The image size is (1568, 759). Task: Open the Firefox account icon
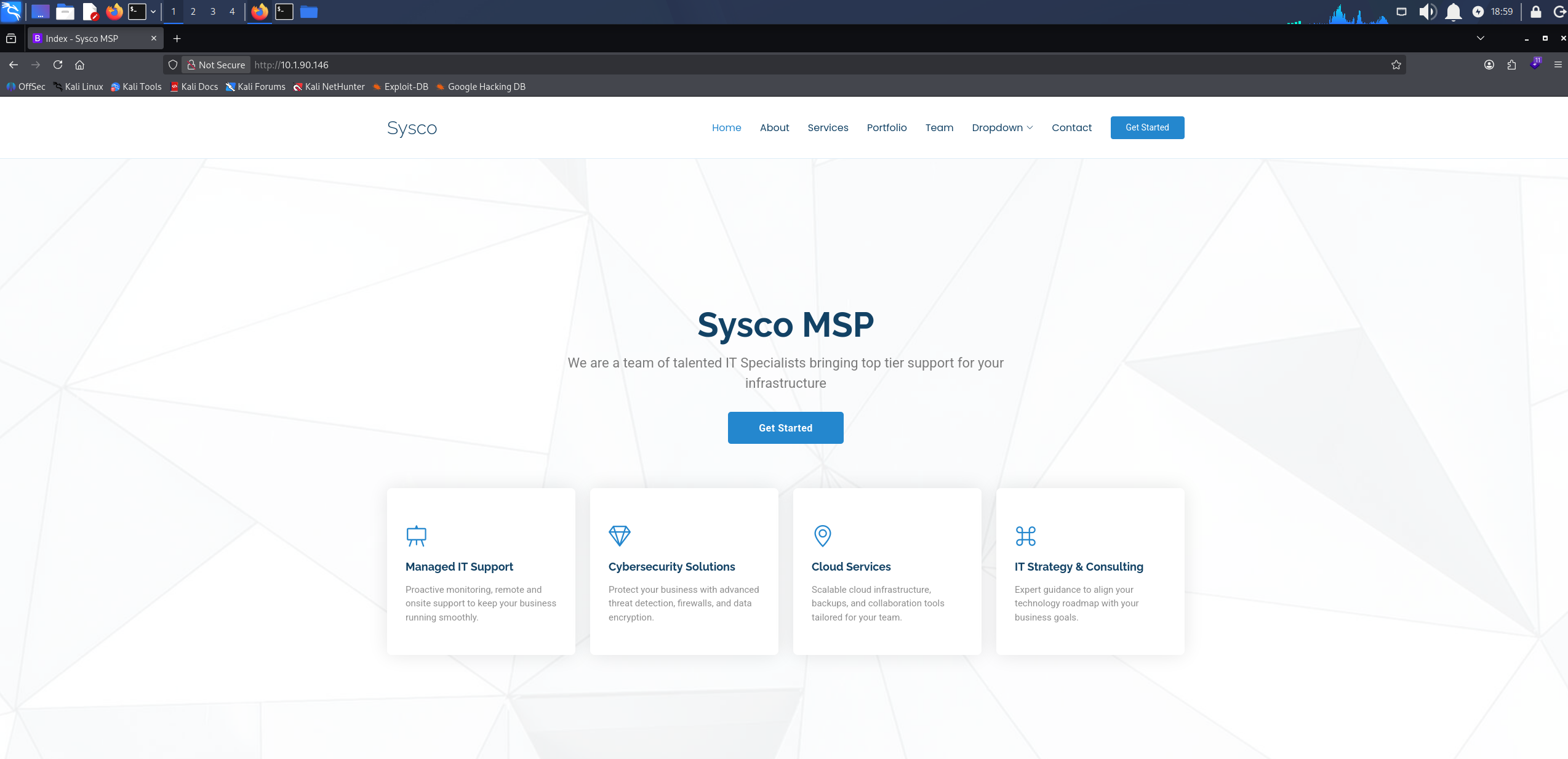pyautogui.click(x=1489, y=65)
